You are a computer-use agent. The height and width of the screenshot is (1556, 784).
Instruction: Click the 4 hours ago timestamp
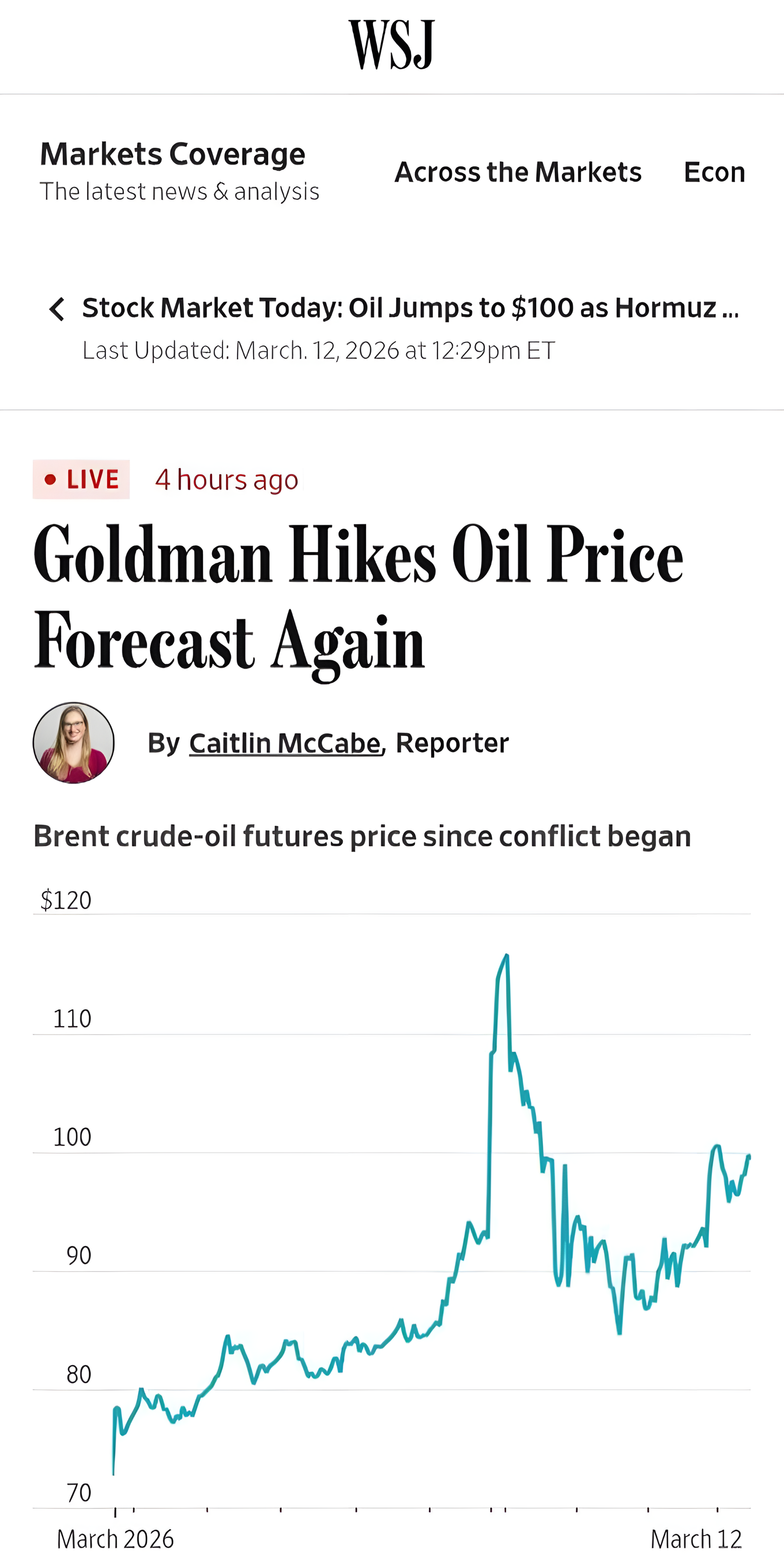click(x=226, y=480)
